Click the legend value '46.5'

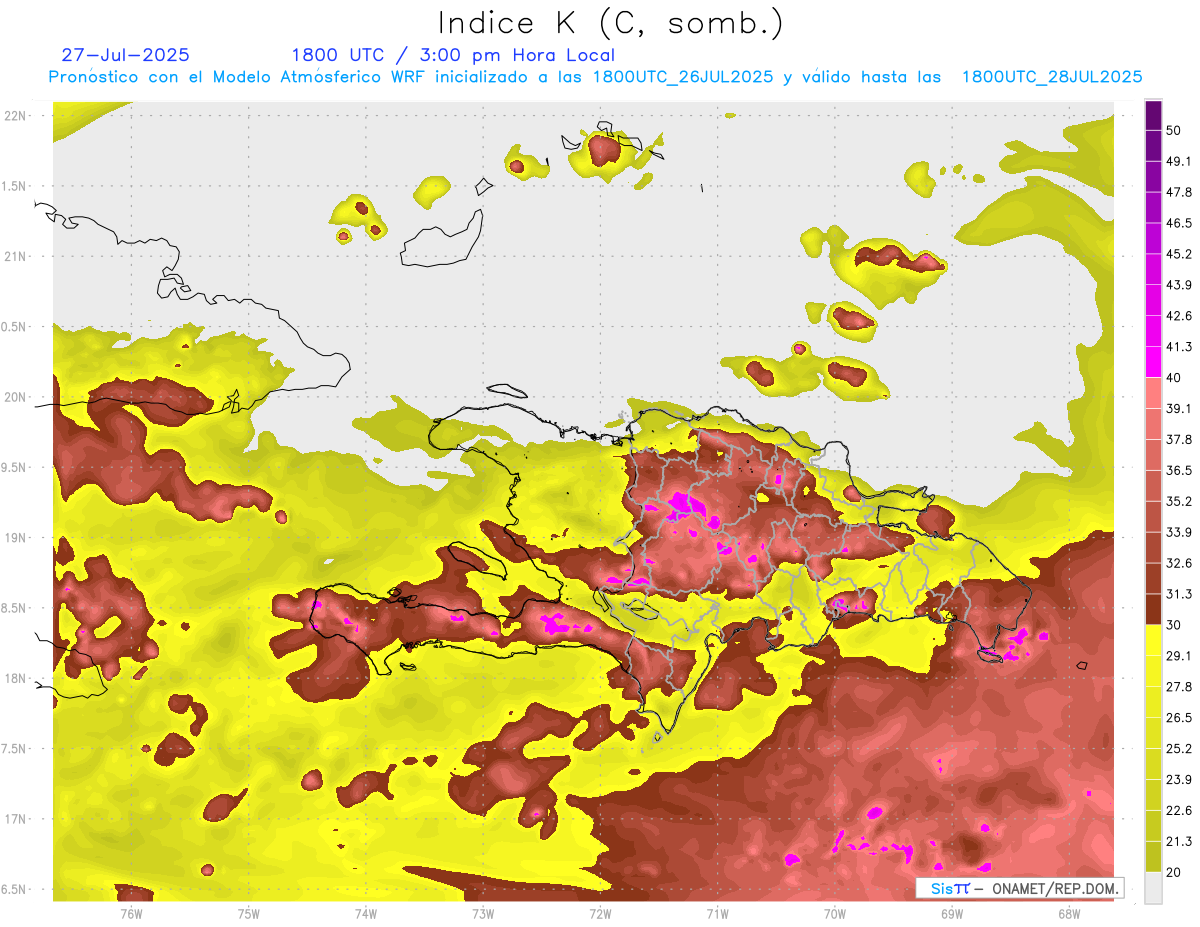pyautogui.click(x=1178, y=223)
